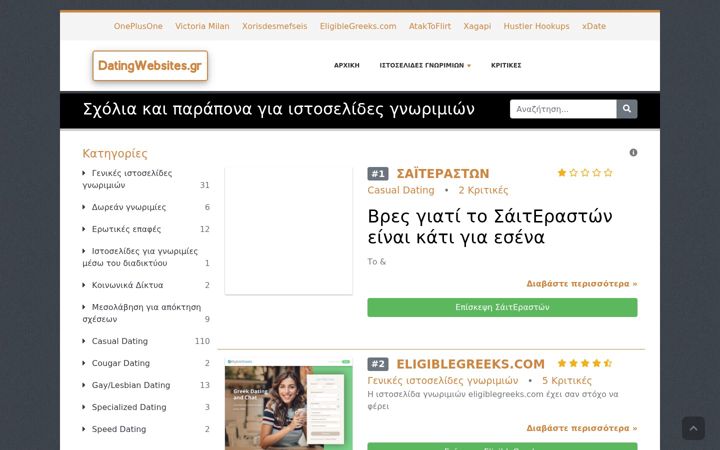Open Μεσολάβηση για απόκτηση σχέσεων category
Image resolution: width=720 pixels, height=450 pixels.
tap(141, 313)
